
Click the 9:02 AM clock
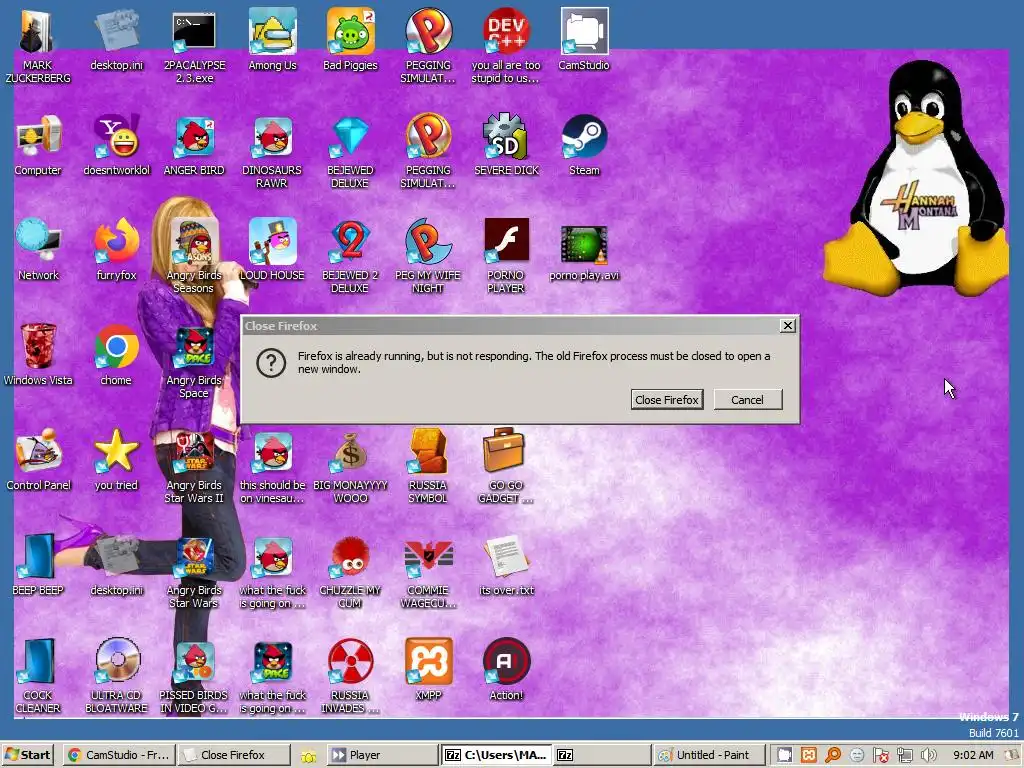pos(973,756)
